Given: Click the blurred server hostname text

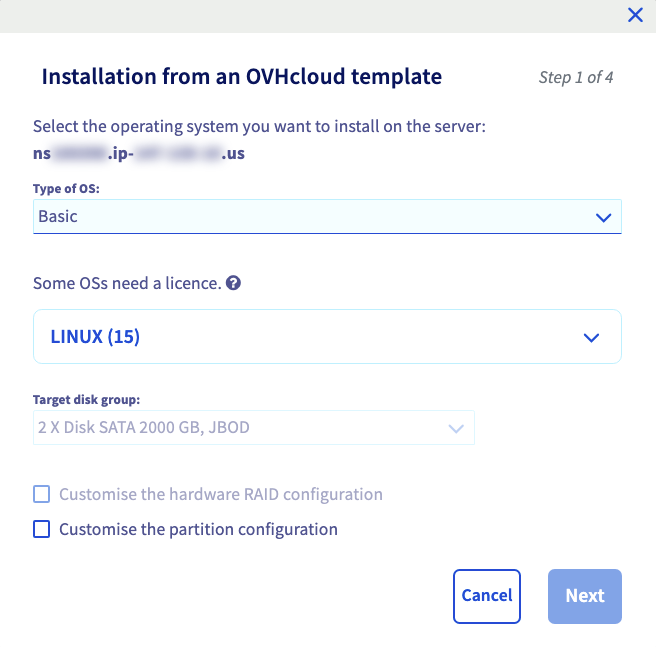Looking at the screenshot, I should [x=139, y=154].
